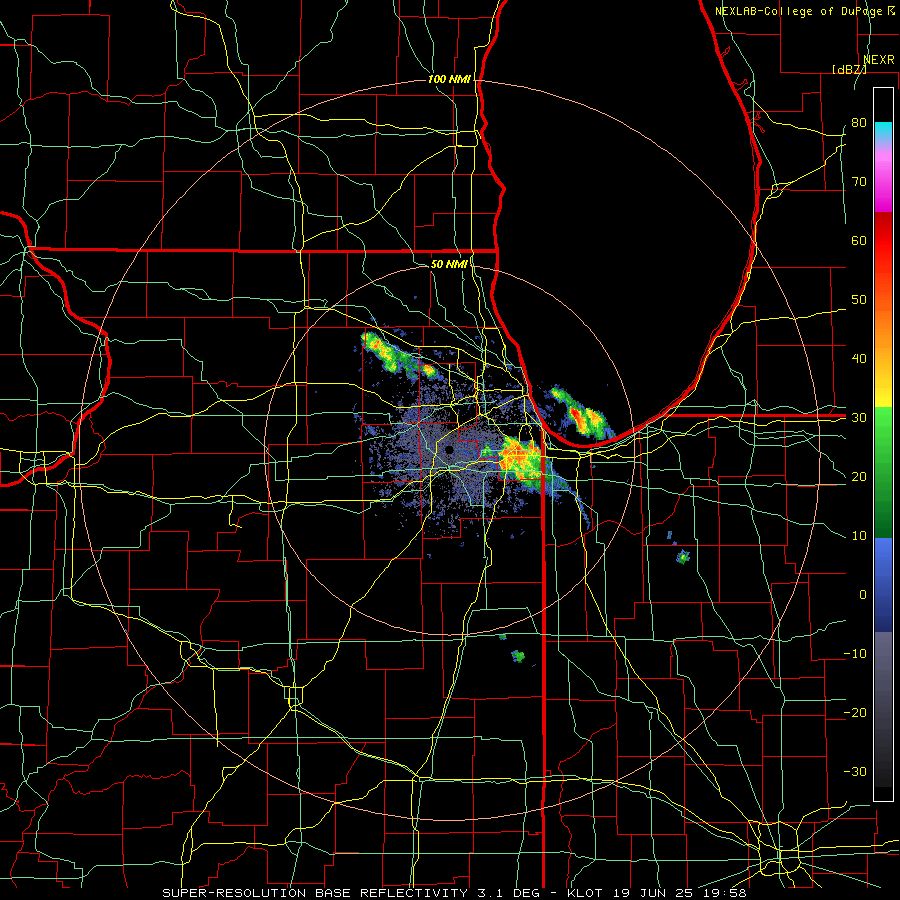The height and width of the screenshot is (900, 900).
Task: Click the 40 value on the color scale
Action: [x=859, y=359]
